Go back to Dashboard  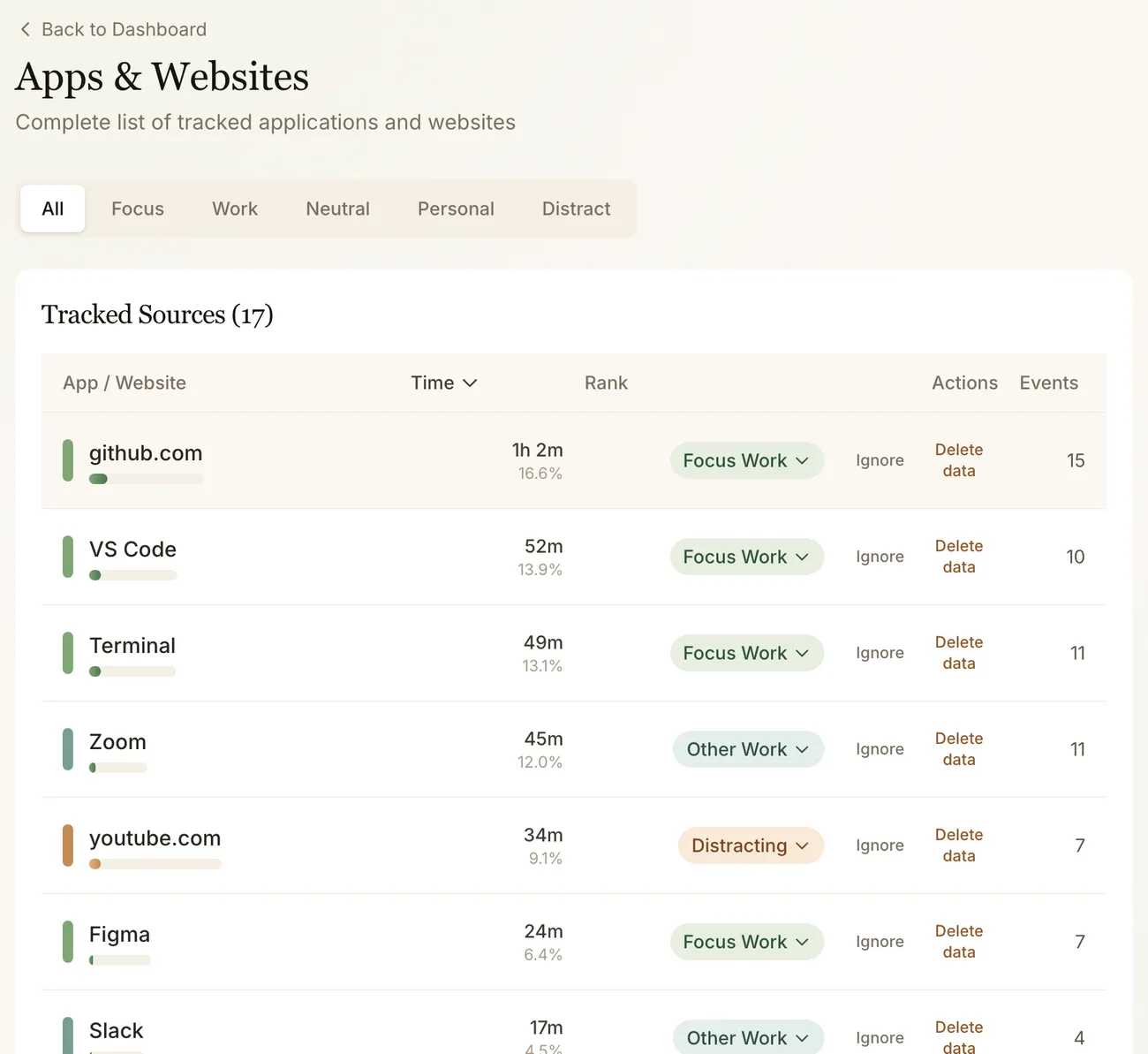click(113, 29)
